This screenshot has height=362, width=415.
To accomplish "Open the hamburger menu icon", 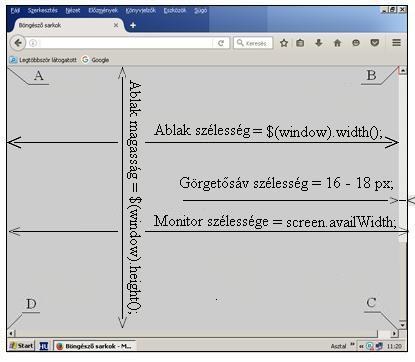I will [396, 43].
